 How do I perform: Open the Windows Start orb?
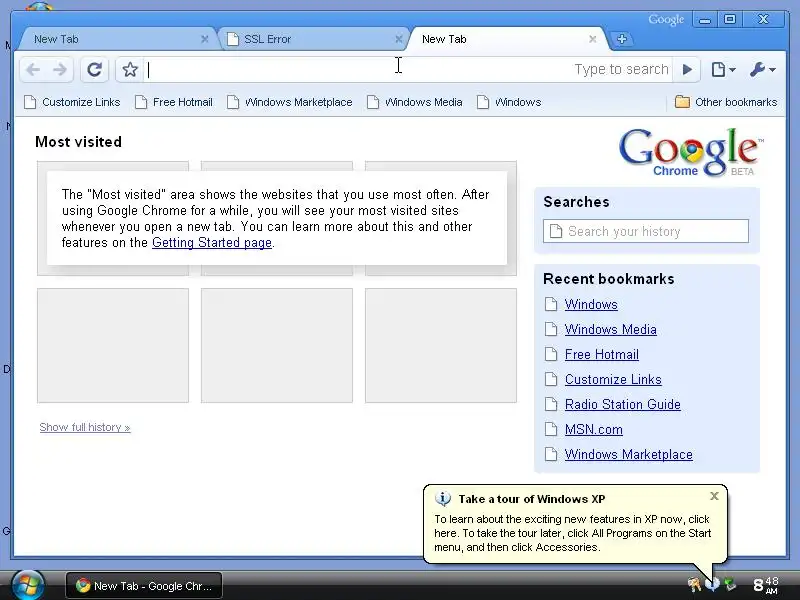click(x=28, y=585)
